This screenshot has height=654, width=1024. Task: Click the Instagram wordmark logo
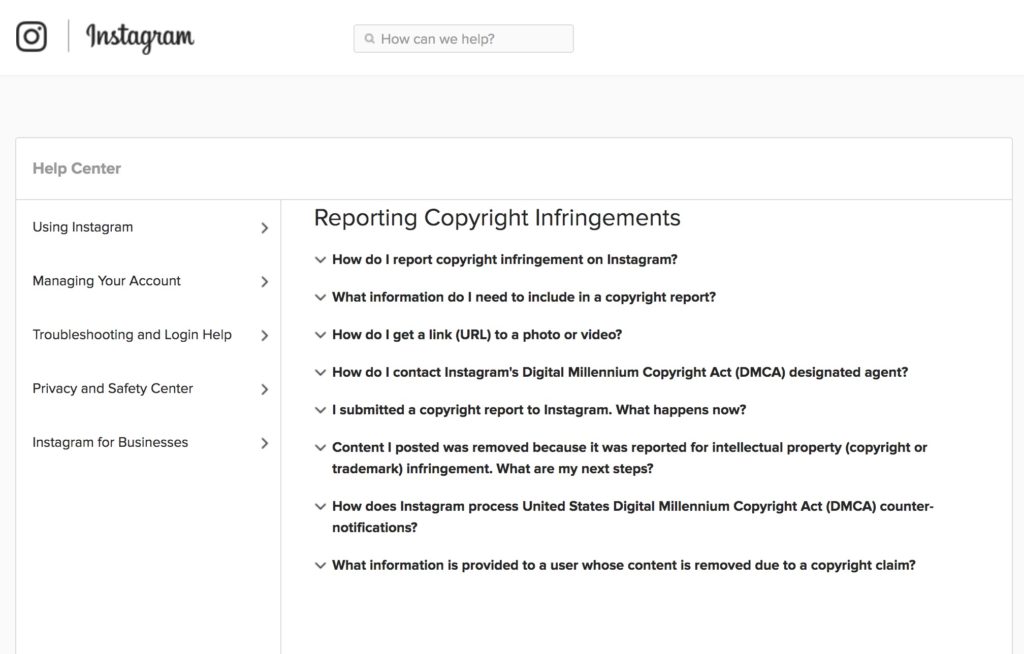coord(140,38)
